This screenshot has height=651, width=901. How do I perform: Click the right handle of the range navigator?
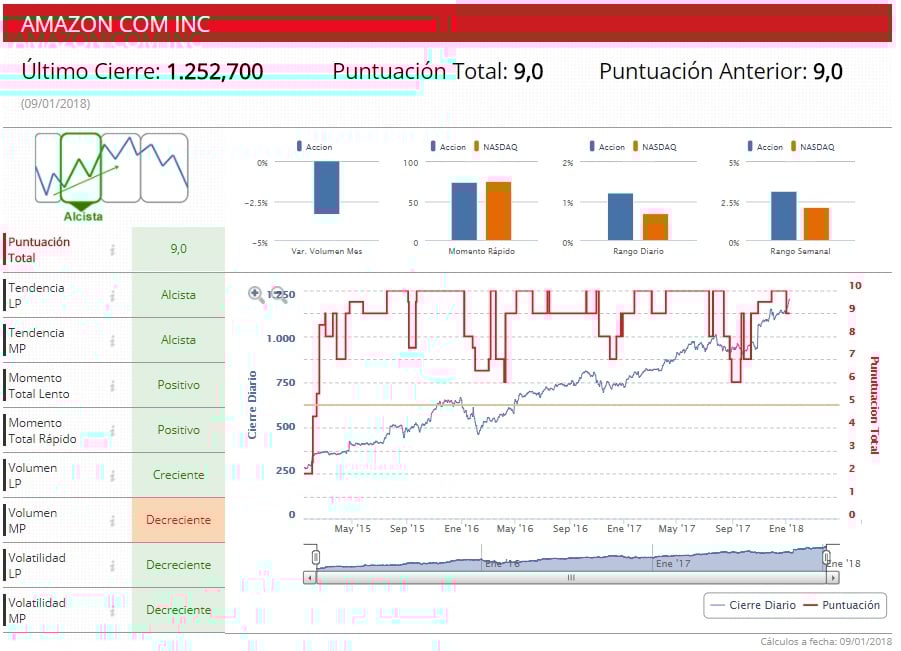pos(826,557)
